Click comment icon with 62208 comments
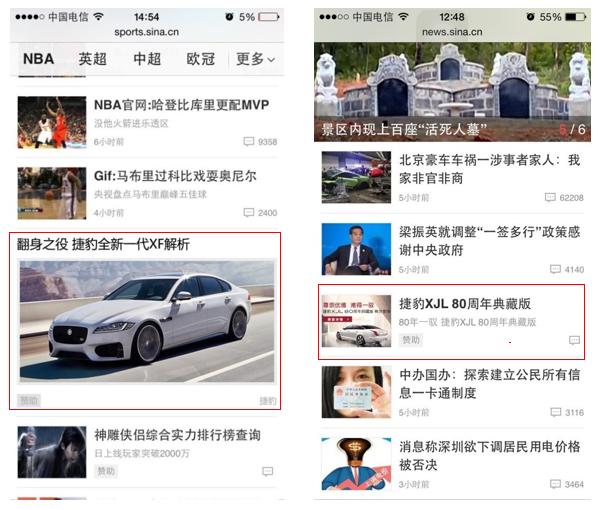 tap(550, 197)
